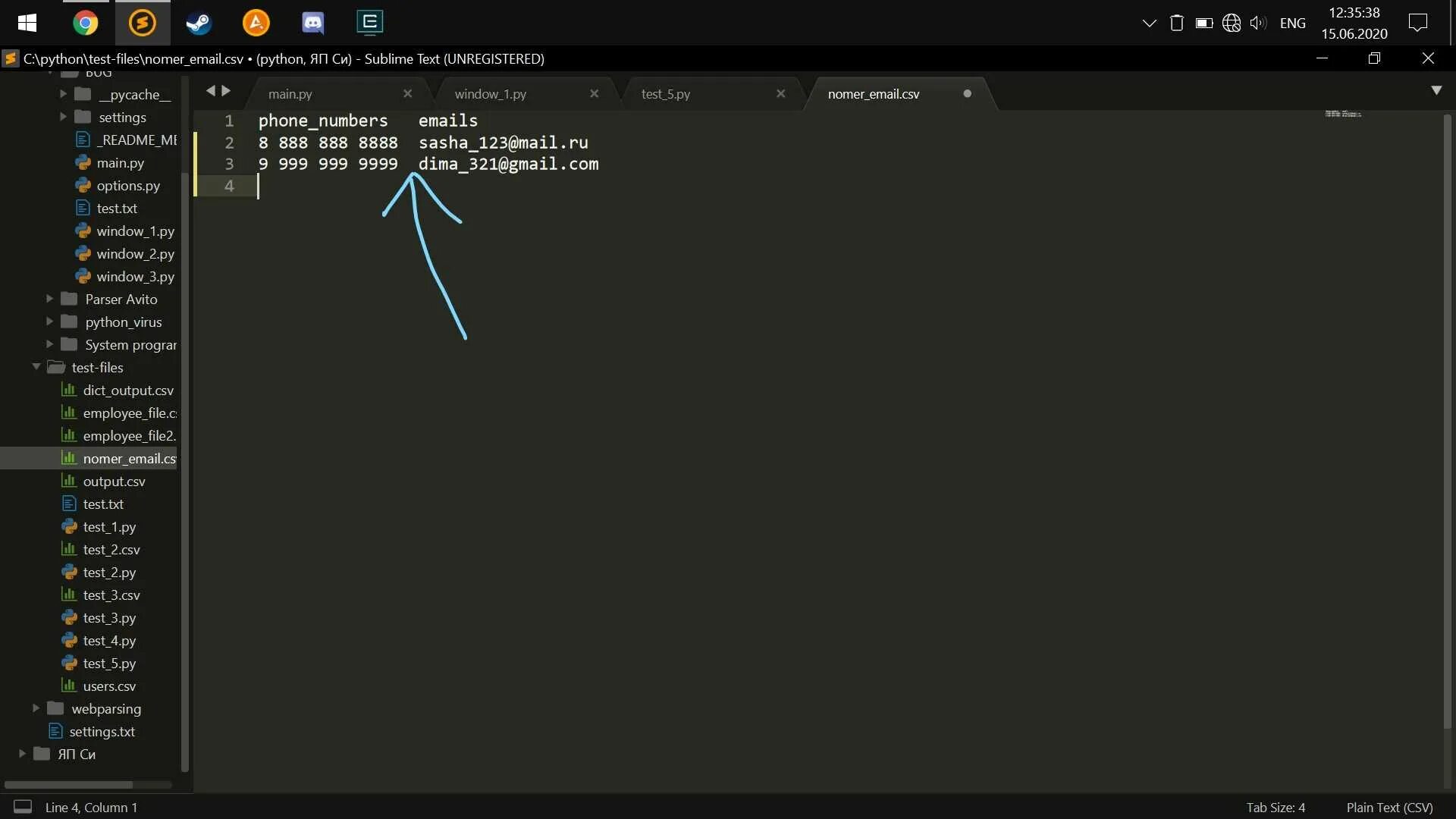Expand the python_virus folder

click(x=49, y=322)
